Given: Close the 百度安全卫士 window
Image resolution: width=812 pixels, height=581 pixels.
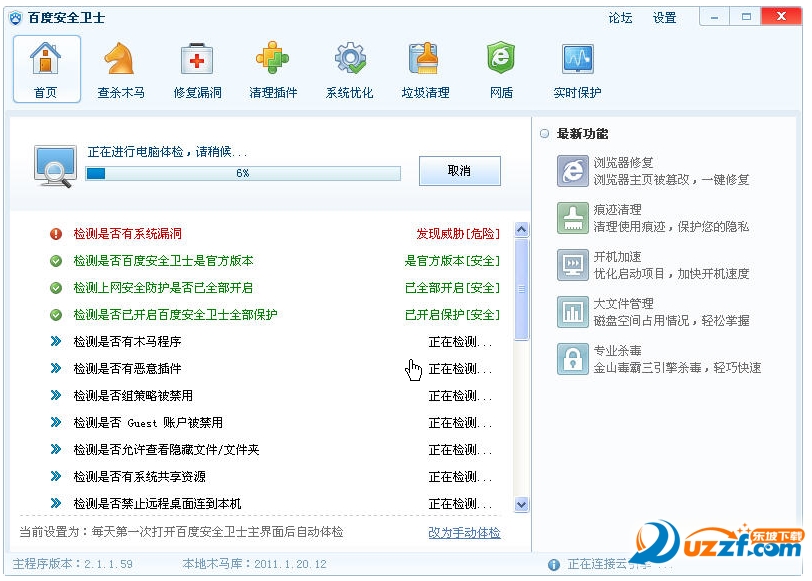Looking at the screenshot, I should pyautogui.click(x=781, y=17).
